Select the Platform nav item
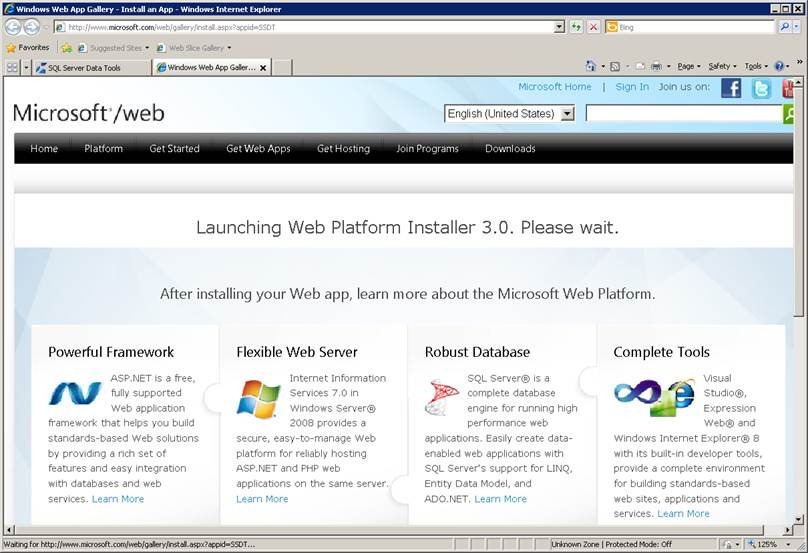Screen dimensions: 808x553 [x=104, y=148]
